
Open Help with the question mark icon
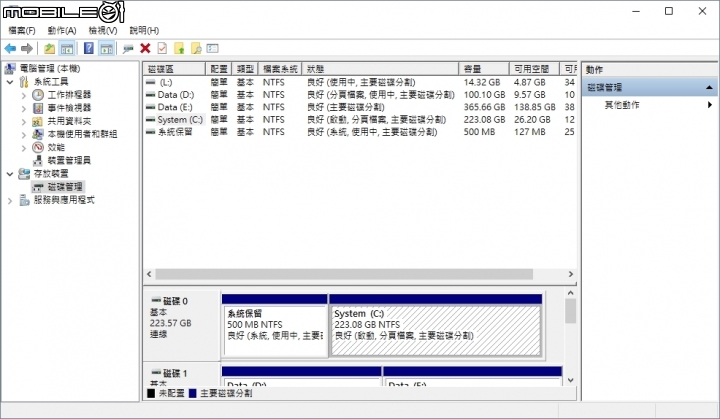[x=89, y=48]
